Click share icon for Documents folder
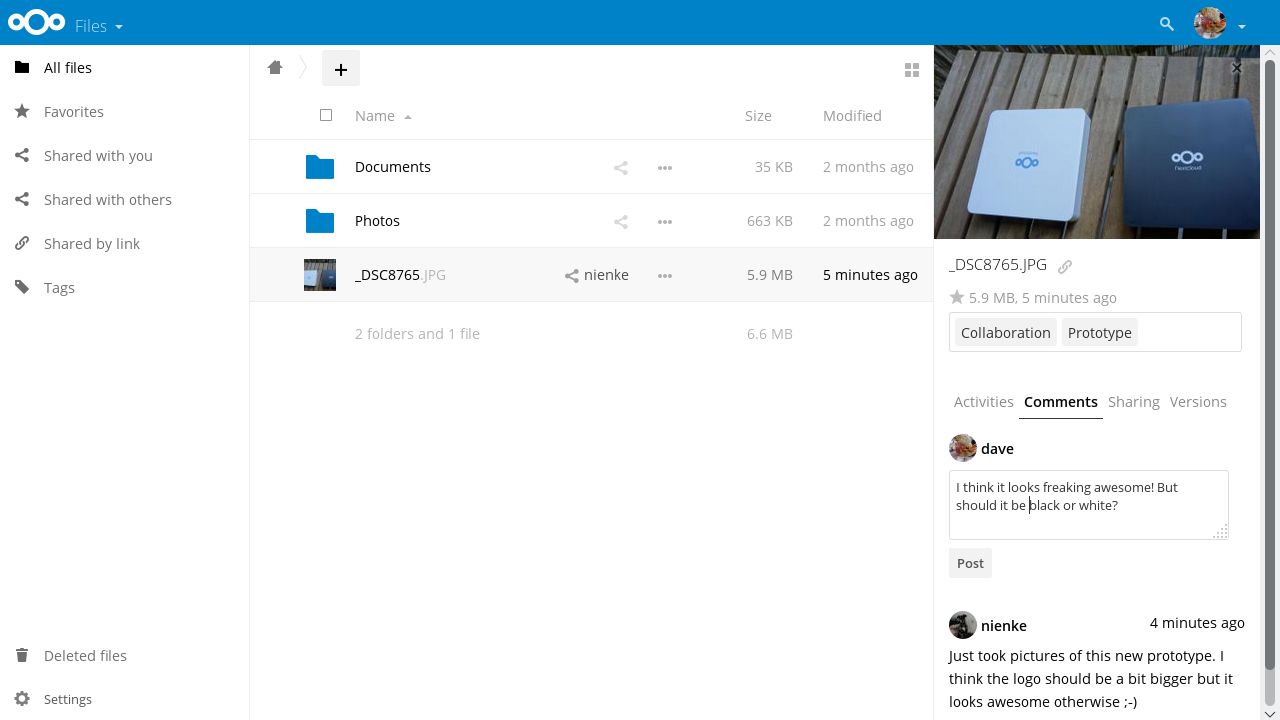 [620, 168]
